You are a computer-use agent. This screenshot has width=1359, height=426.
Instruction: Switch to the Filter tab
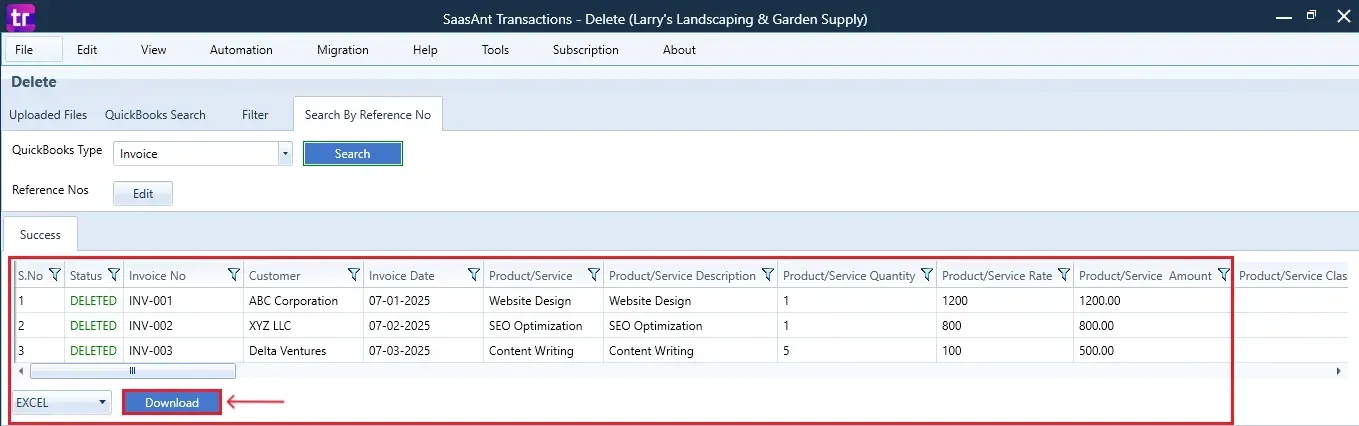pos(255,115)
